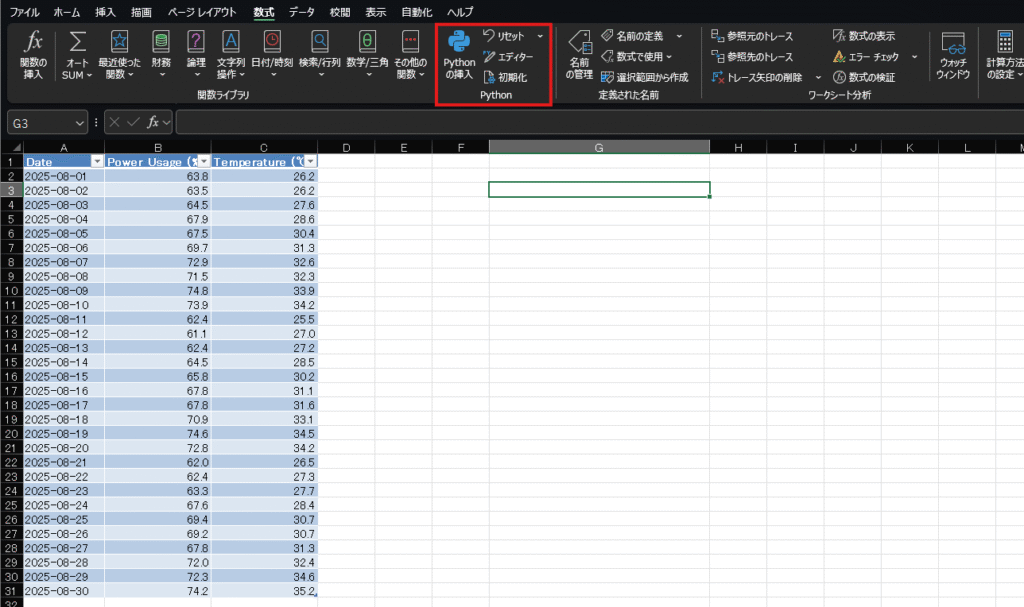Expand the Temperature column filter dropdown
The image size is (1024, 607).
pos(310,161)
